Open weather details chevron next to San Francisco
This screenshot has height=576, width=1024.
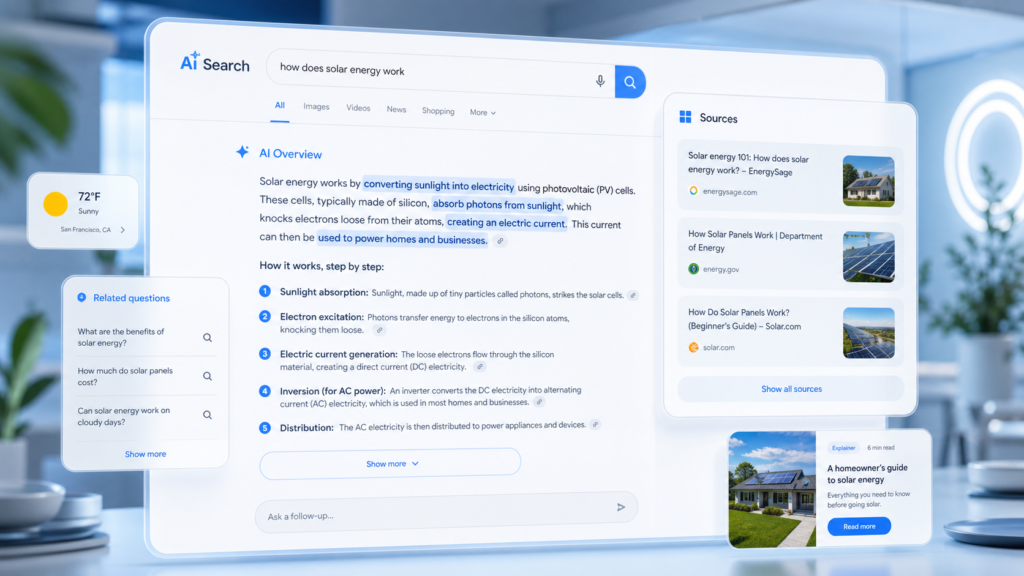pos(123,230)
